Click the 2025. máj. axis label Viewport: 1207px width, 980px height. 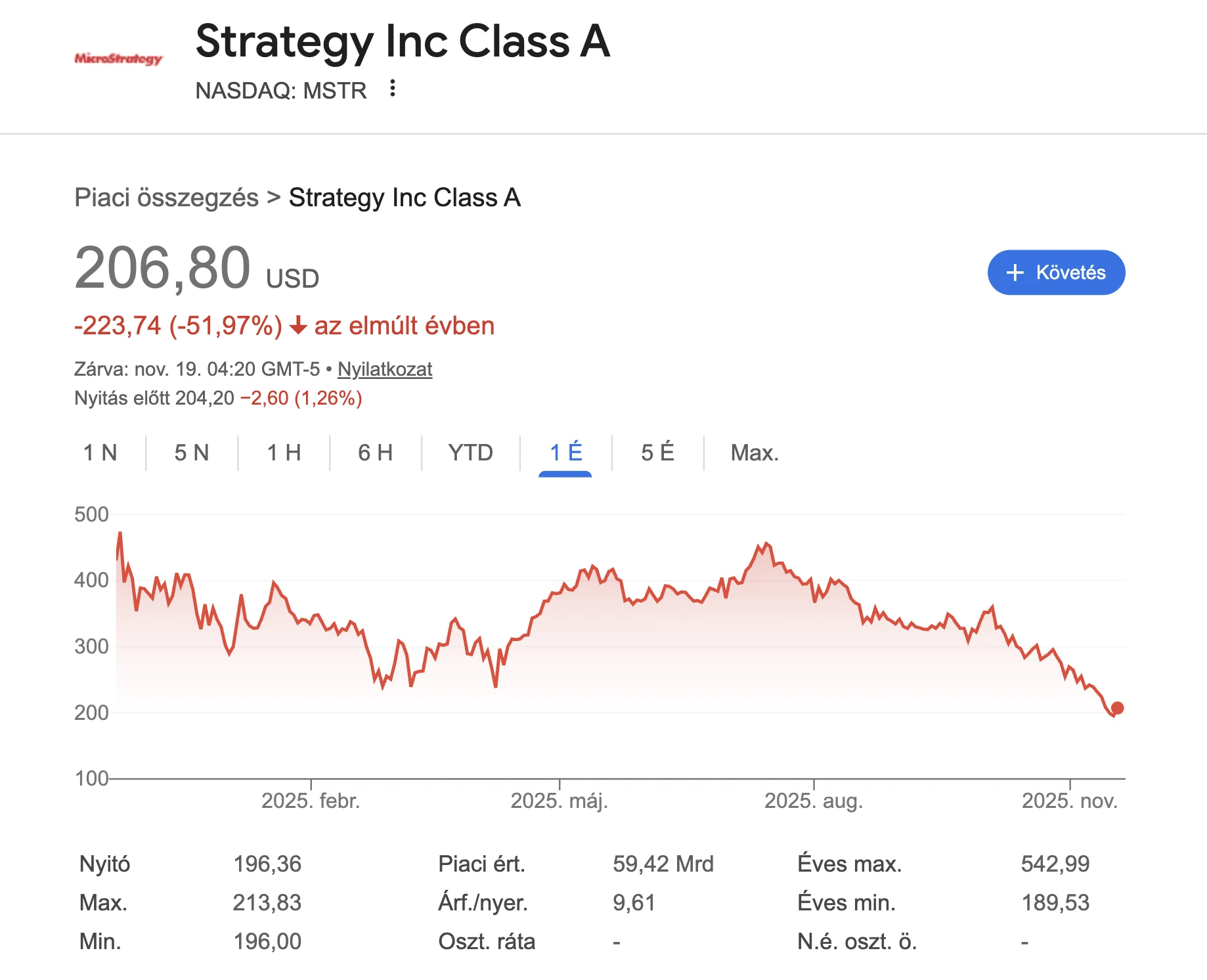pyautogui.click(x=560, y=801)
